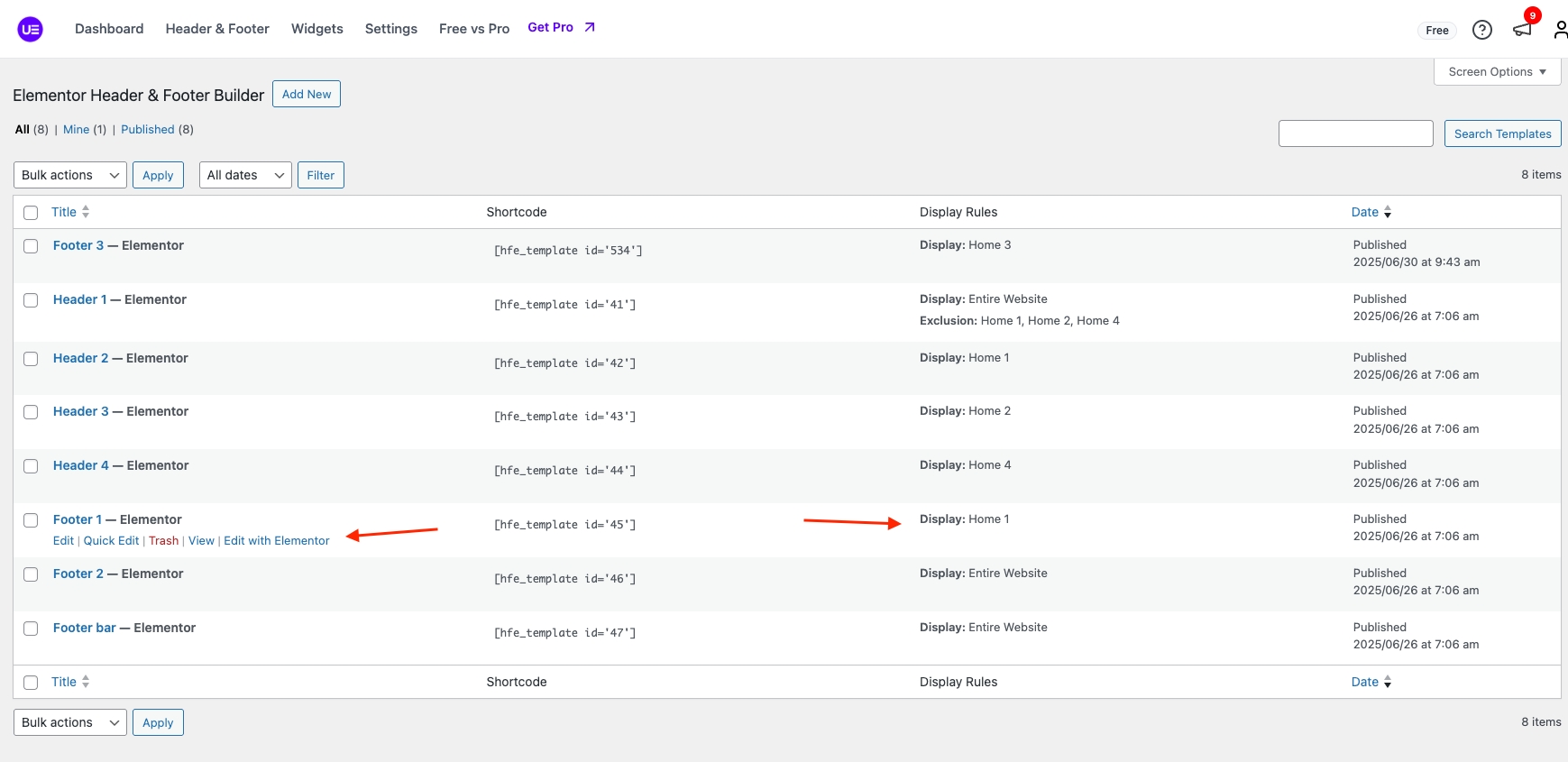
Task: Sort by Title using header sort arrows
Action: tap(86, 212)
